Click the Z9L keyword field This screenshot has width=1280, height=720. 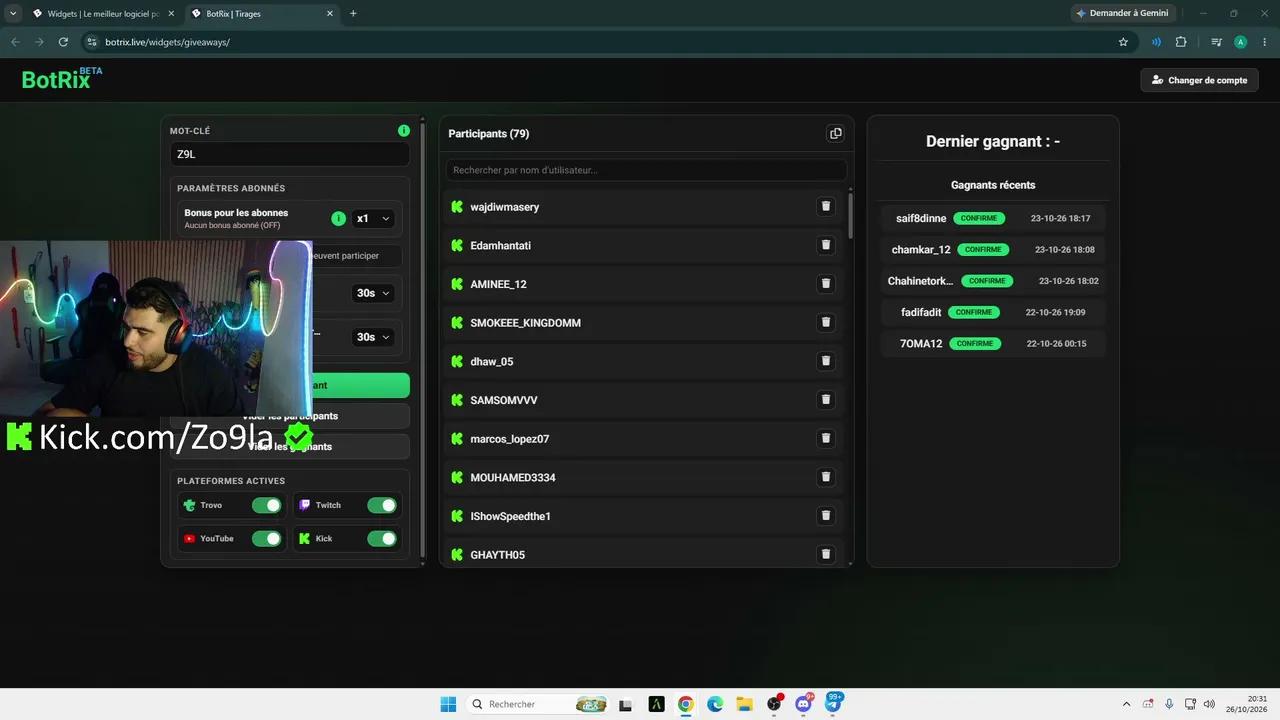pyautogui.click(x=289, y=154)
